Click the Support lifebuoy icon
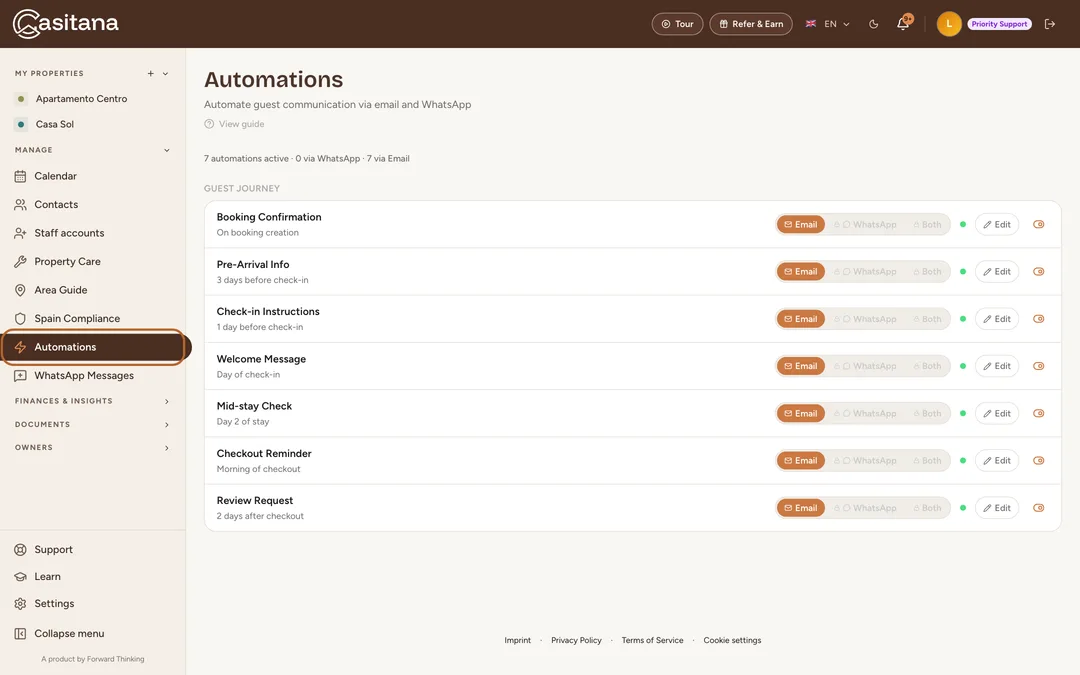This screenshot has height=675, width=1080. [x=20, y=550]
